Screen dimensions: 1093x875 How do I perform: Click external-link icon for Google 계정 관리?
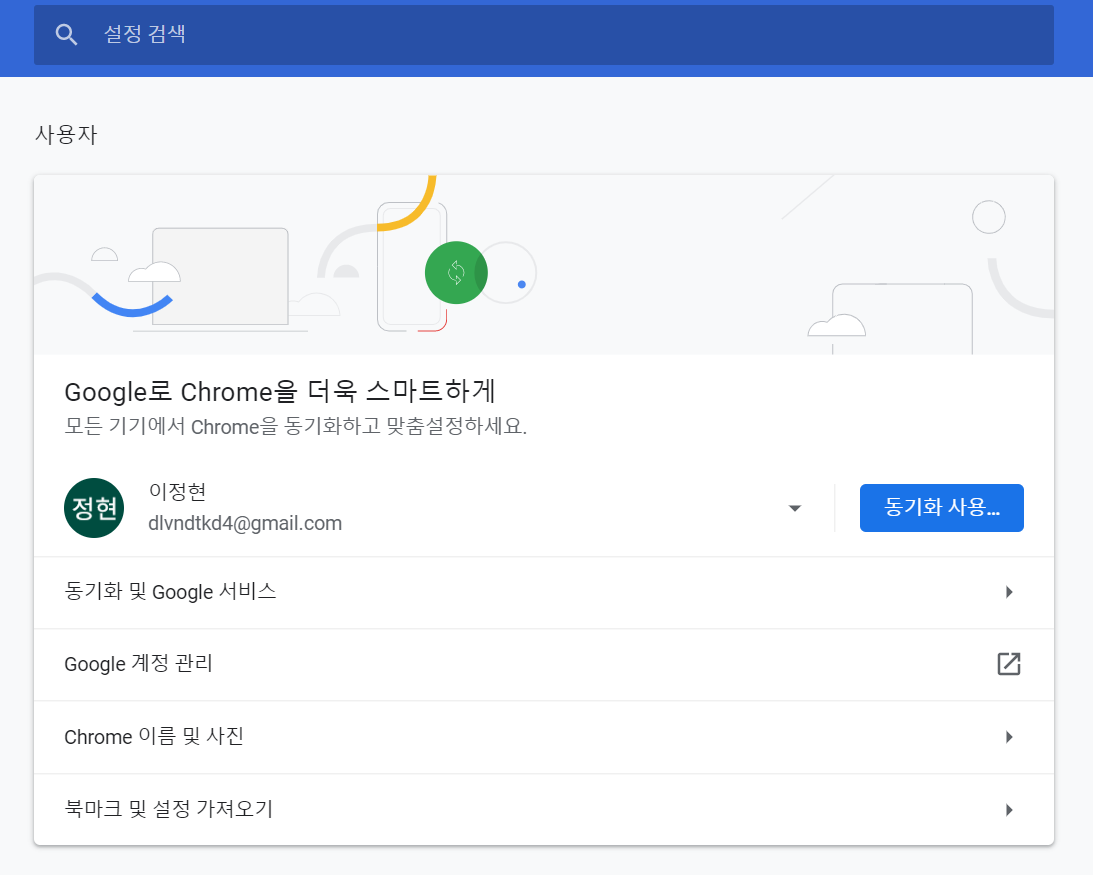click(1009, 664)
